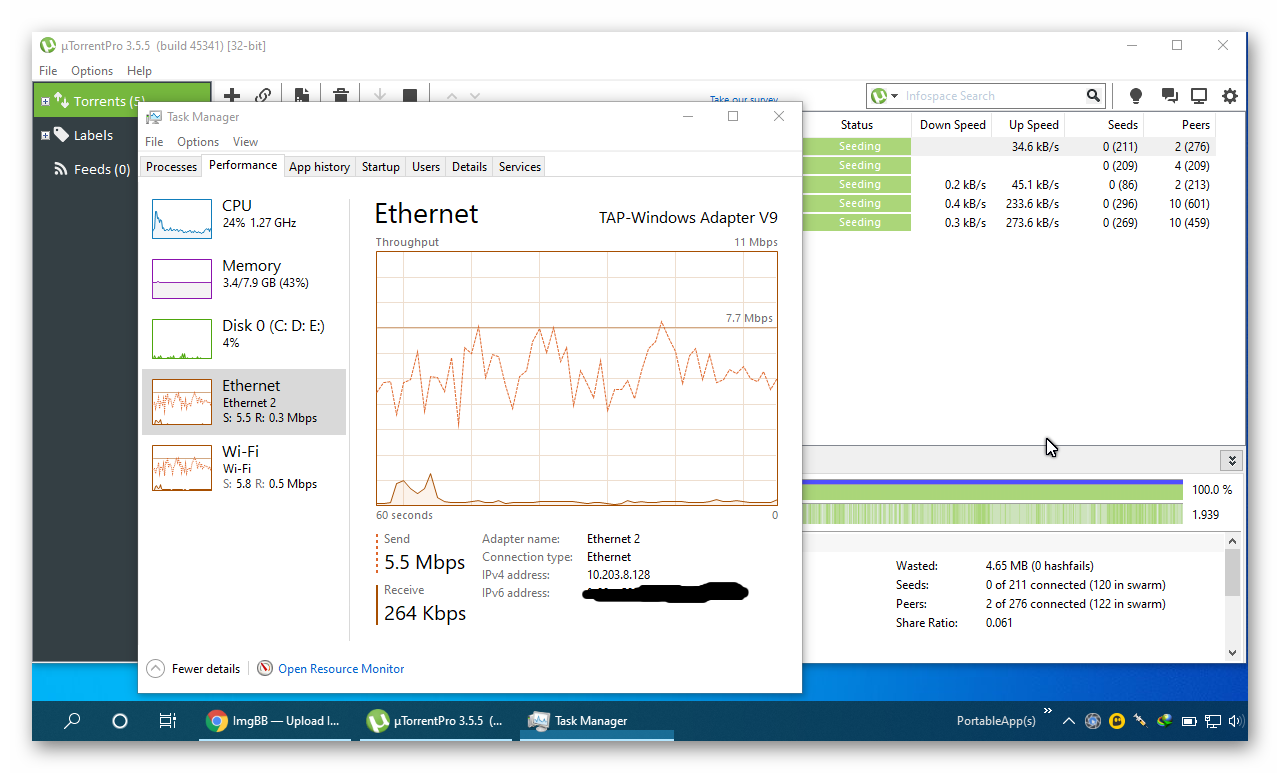Click the Take our survey link

744,99
